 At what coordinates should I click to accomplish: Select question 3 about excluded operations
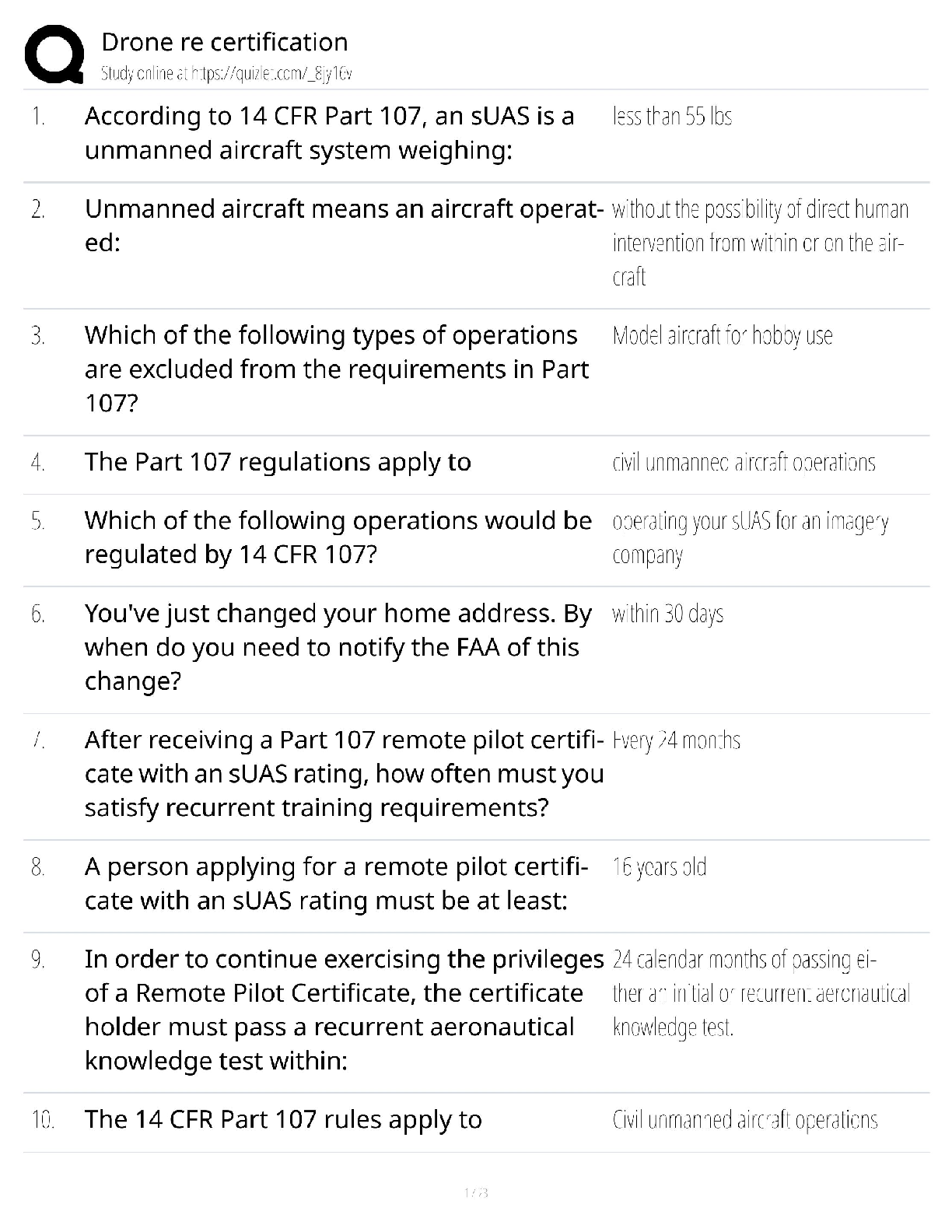coord(336,369)
